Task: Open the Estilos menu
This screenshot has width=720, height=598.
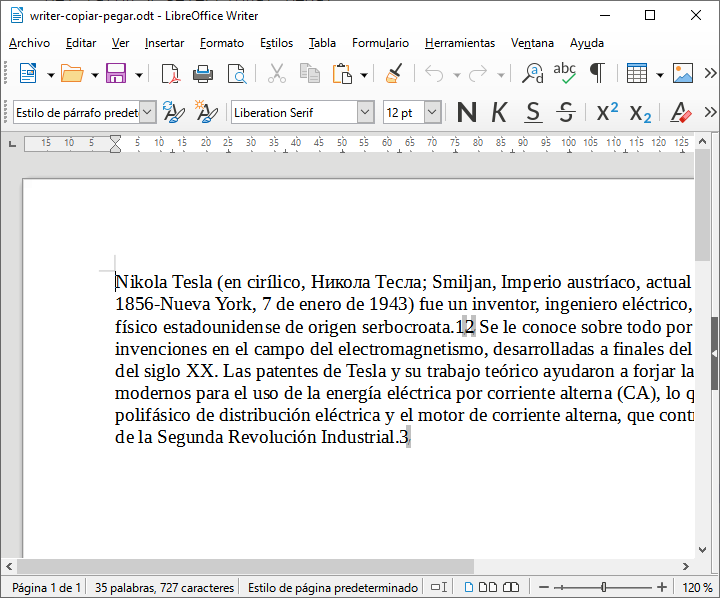Action: click(x=276, y=43)
